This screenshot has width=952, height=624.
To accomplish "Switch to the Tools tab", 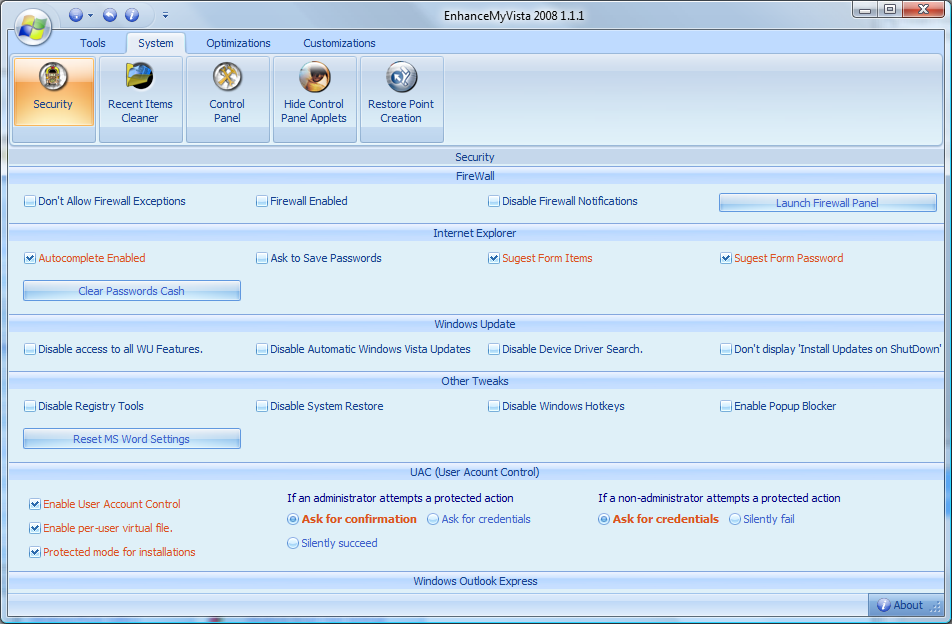I will [x=93, y=43].
